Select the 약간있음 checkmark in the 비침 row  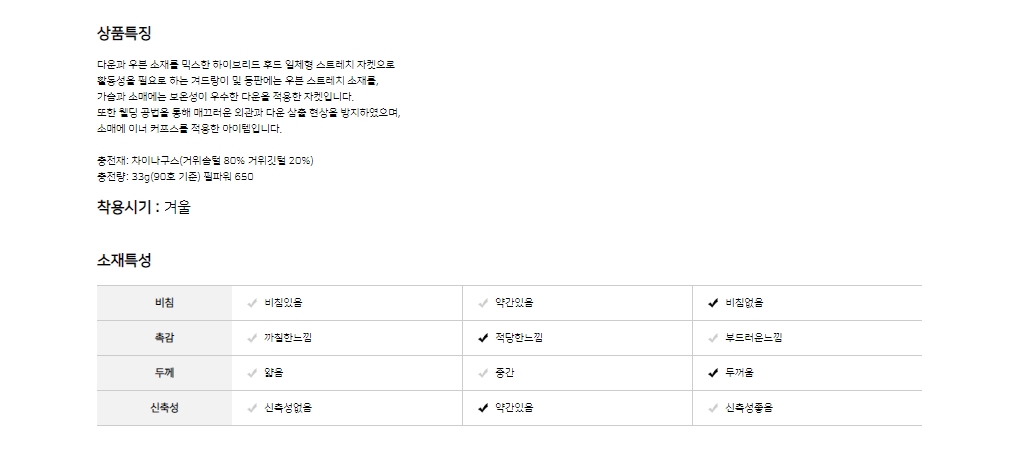pos(484,303)
